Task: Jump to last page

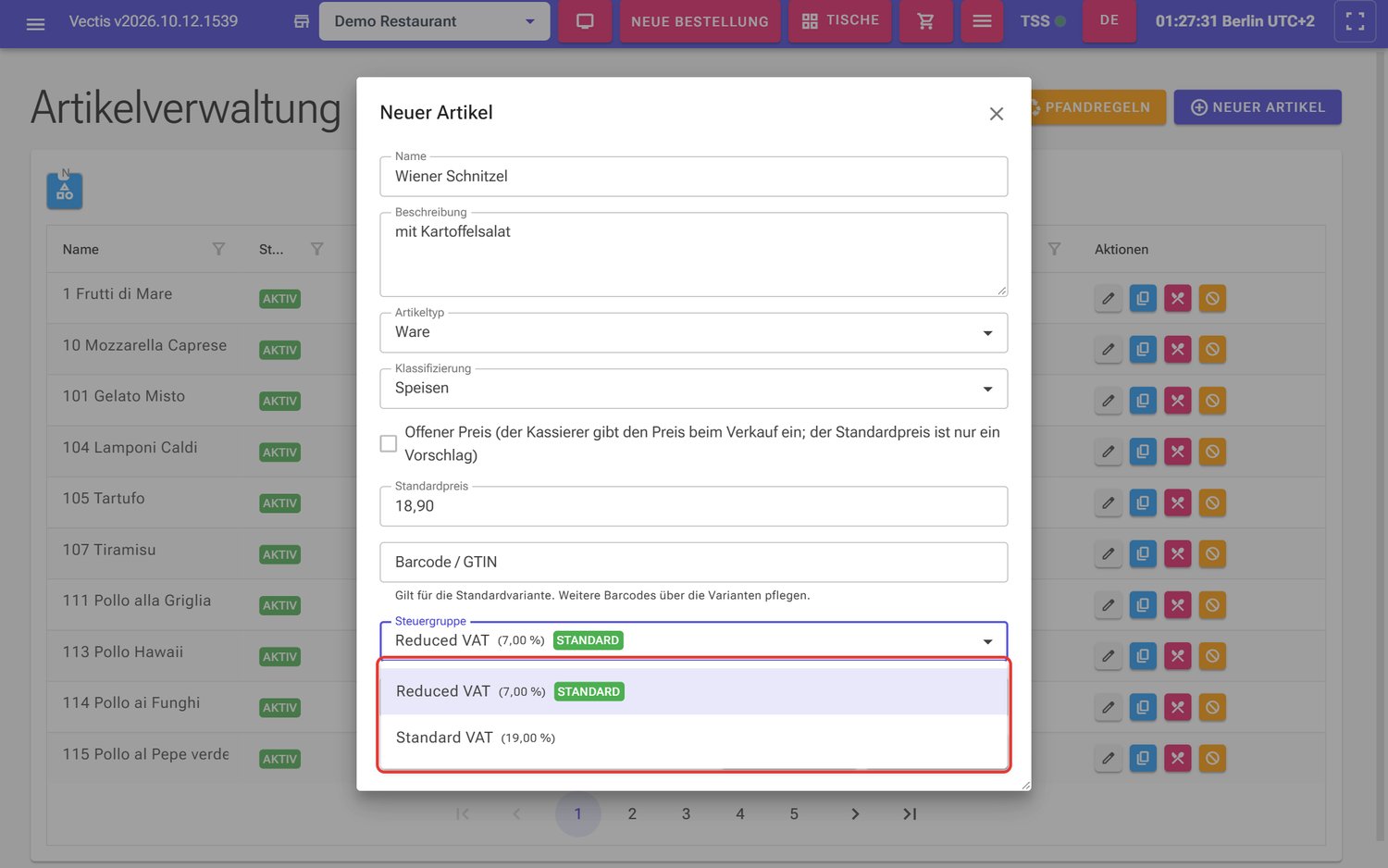Action: click(x=910, y=814)
